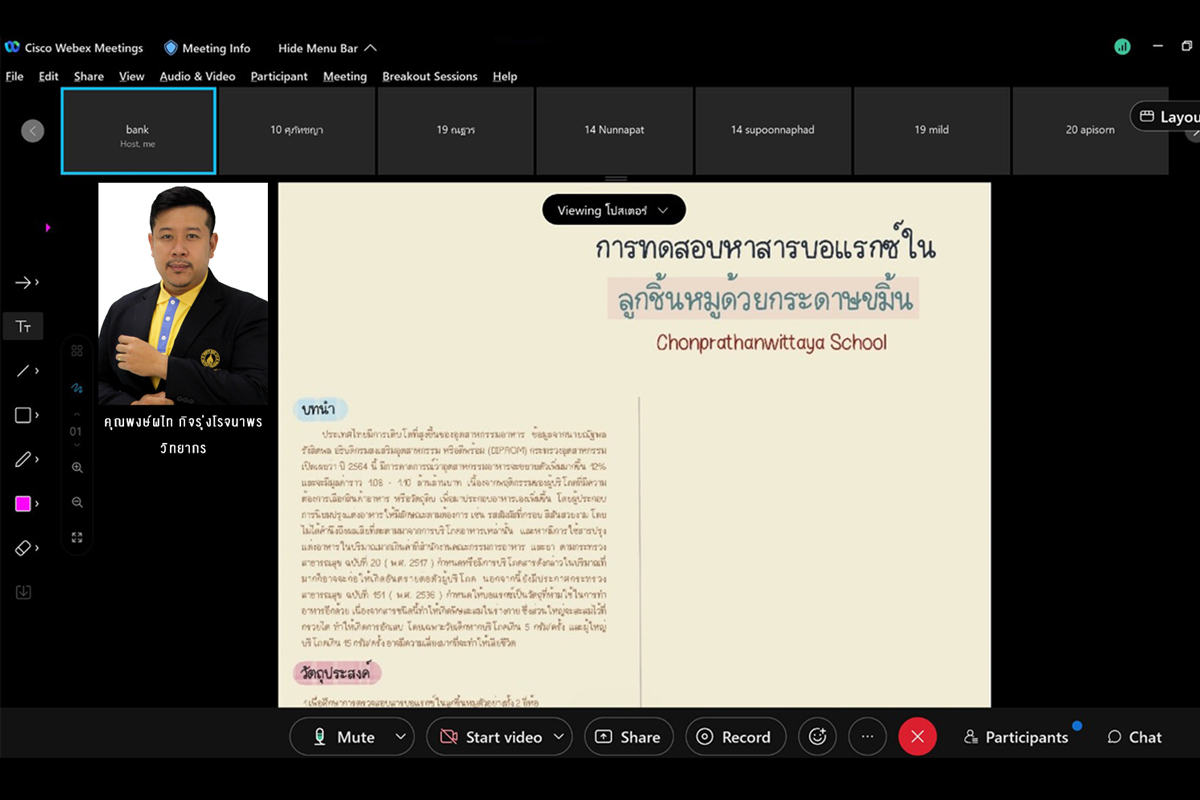1200x800 pixels.
Task: Expand the audio options arrow beside Mute
Action: 401,737
